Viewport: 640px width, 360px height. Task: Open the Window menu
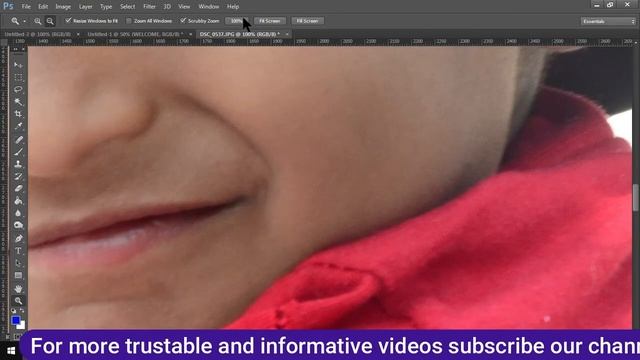click(x=209, y=7)
